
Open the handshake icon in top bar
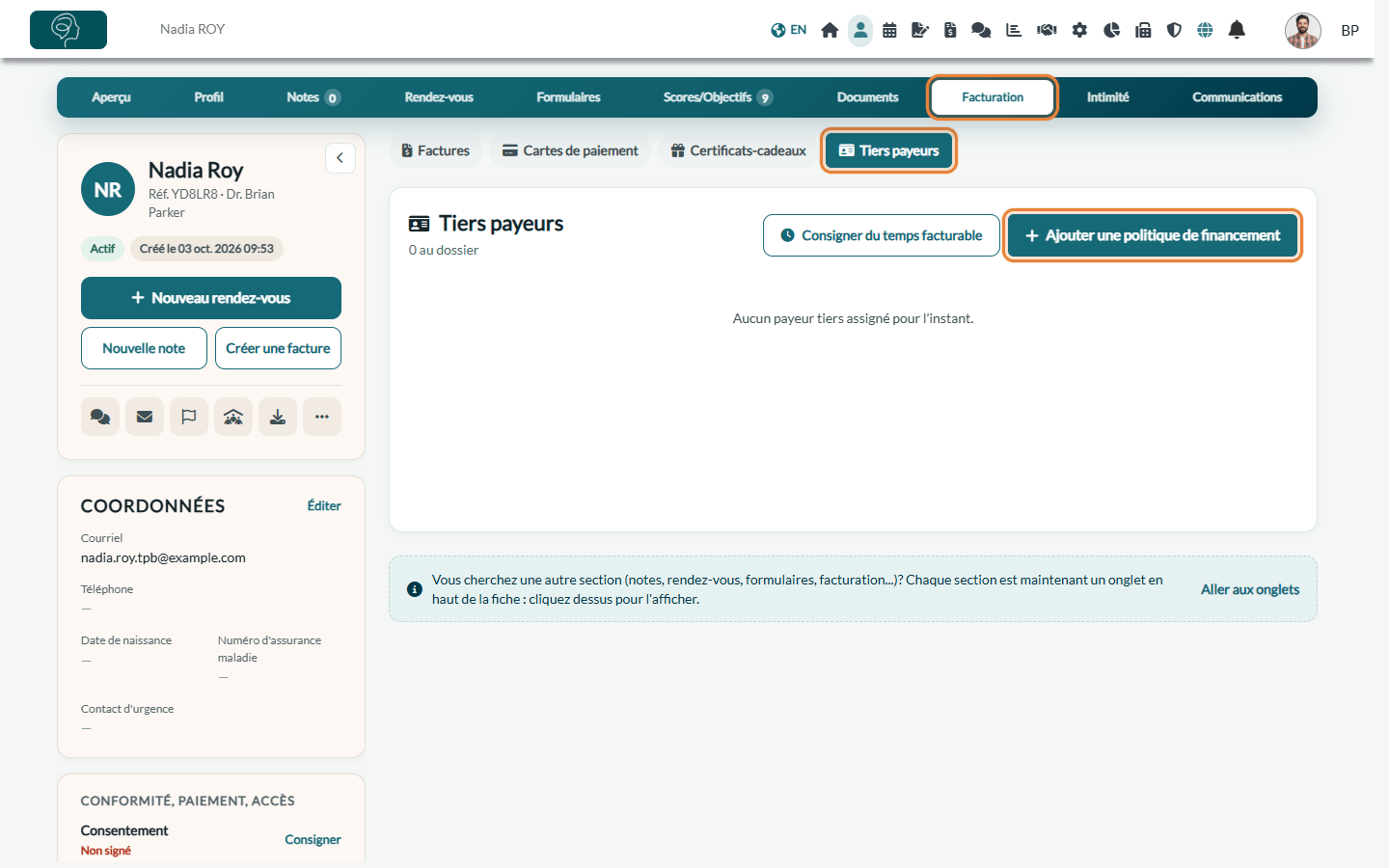click(1047, 30)
